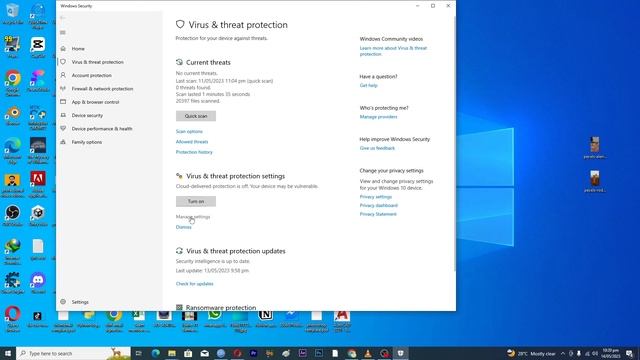
Task: Select the Opera browser desktop shortcut
Action: coord(13,319)
